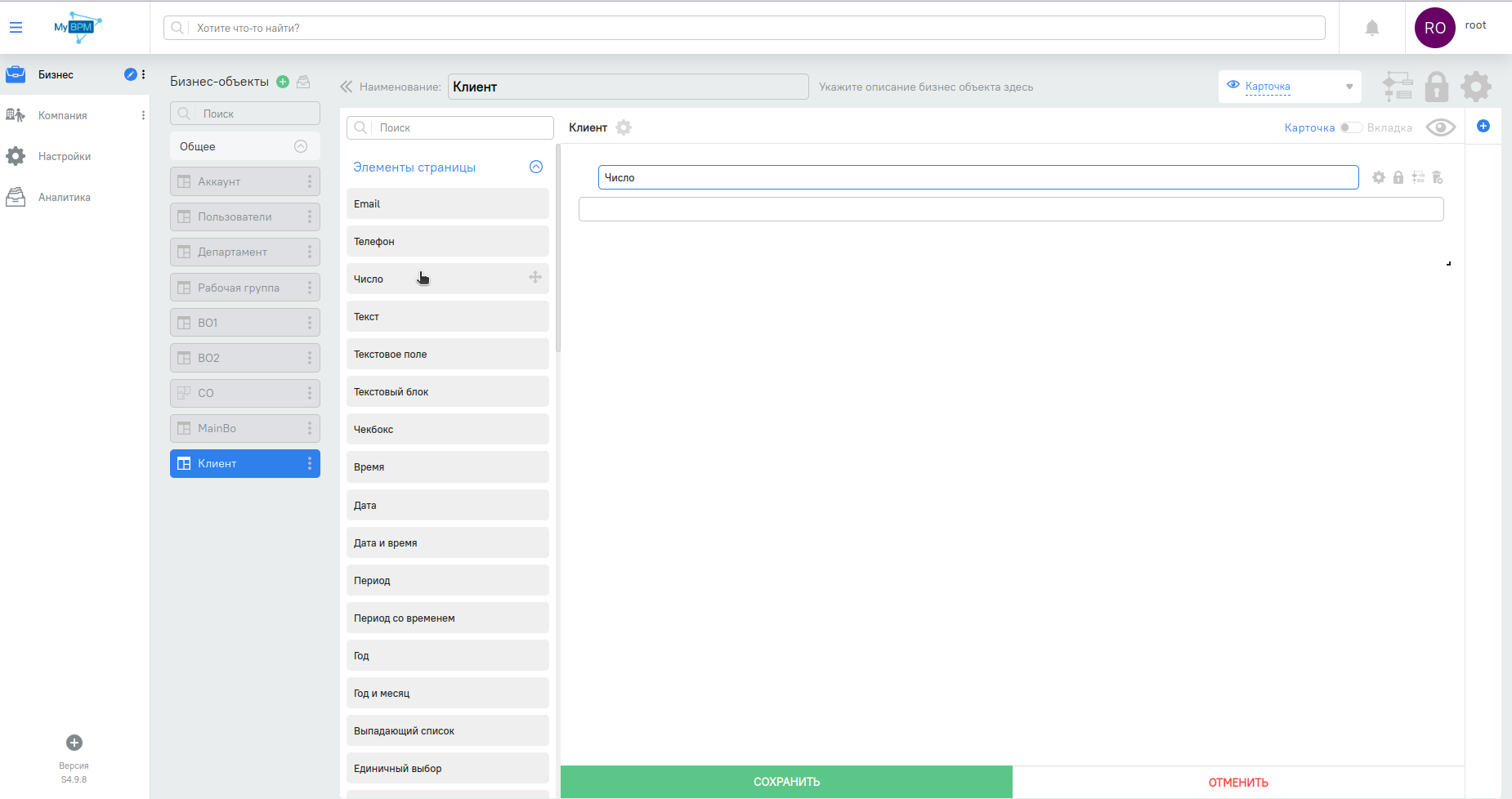Collapse panel with double-chevron left of Наименование

click(347, 87)
